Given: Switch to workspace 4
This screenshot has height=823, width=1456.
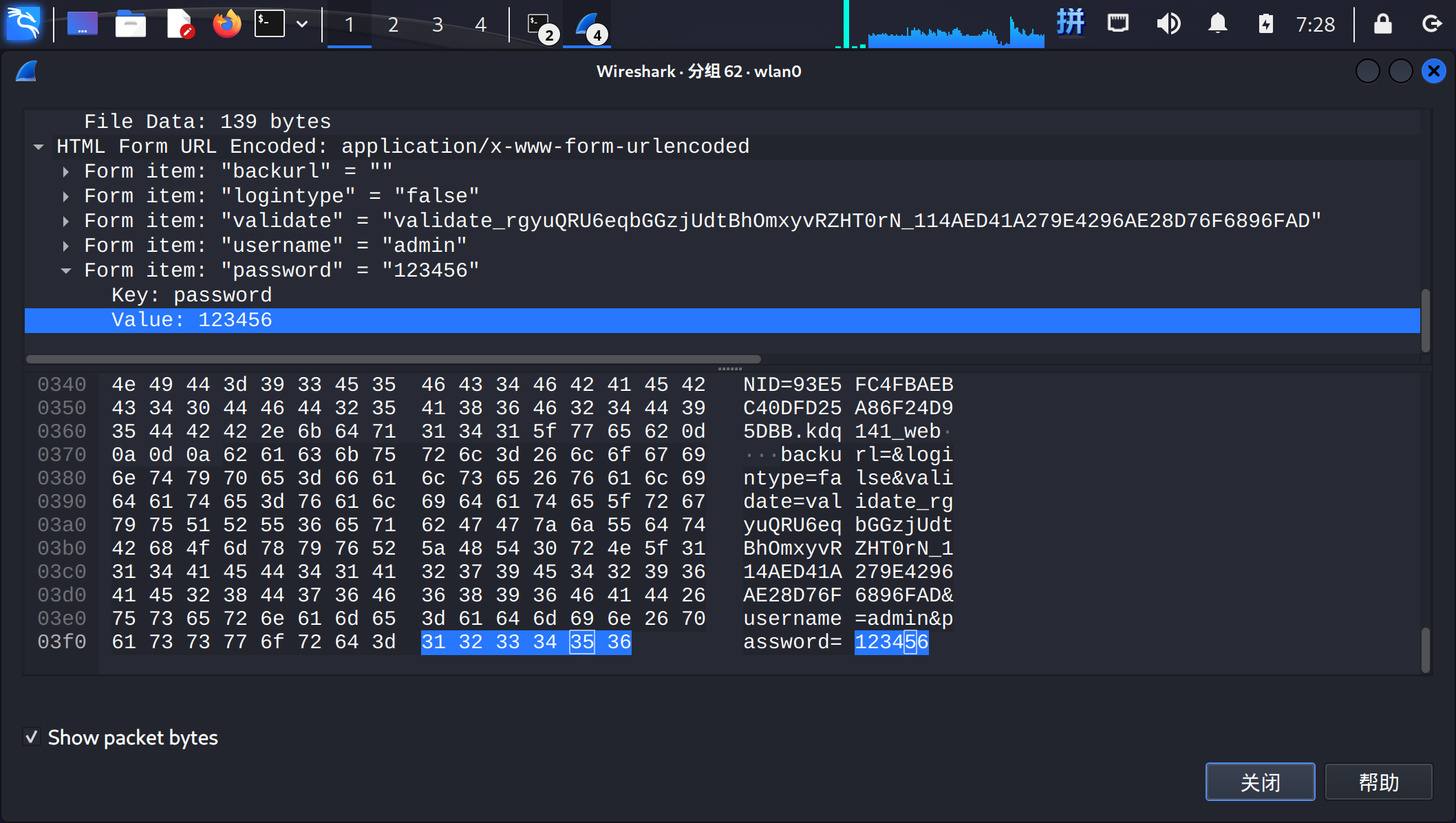Looking at the screenshot, I should [481, 25].
